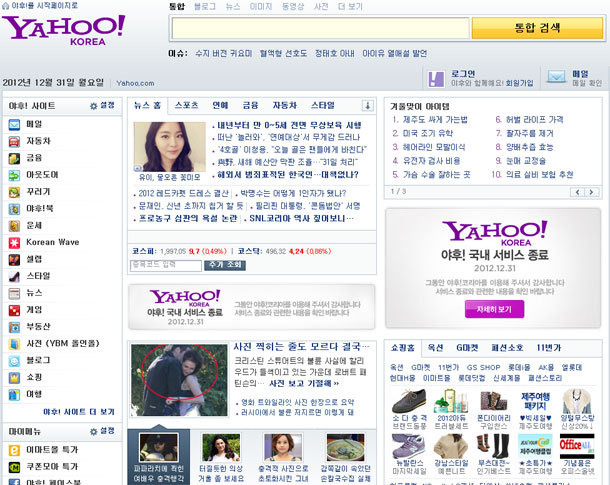Open the envelope mail icon in header
This screenshot has width=610, height=485.
coord(556,77)
